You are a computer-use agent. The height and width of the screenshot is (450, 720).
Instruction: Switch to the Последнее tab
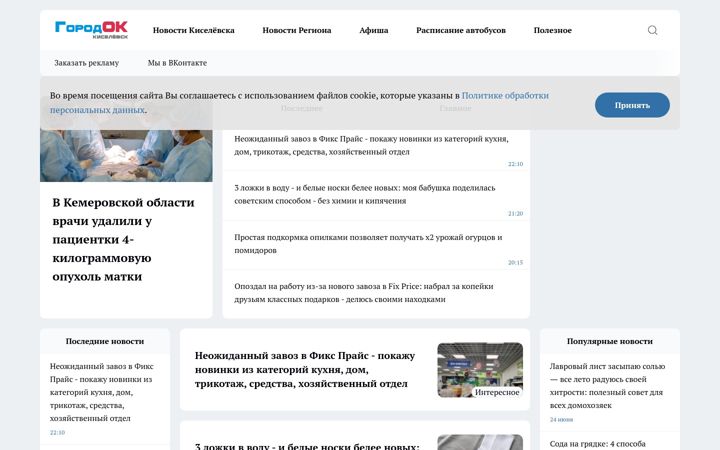tap(301, 108)
